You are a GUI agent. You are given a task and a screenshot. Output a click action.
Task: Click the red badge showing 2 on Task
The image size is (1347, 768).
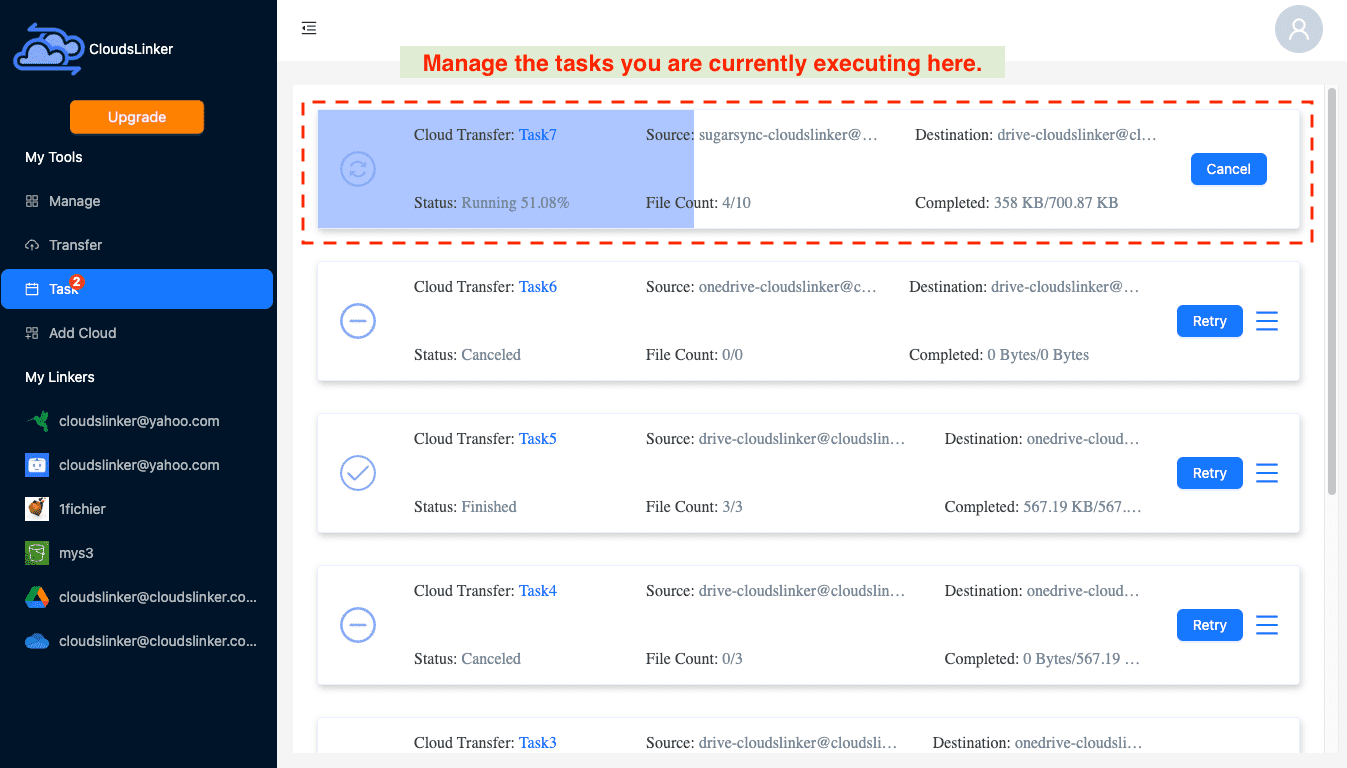pyautogui.click(x=77, y=282)
